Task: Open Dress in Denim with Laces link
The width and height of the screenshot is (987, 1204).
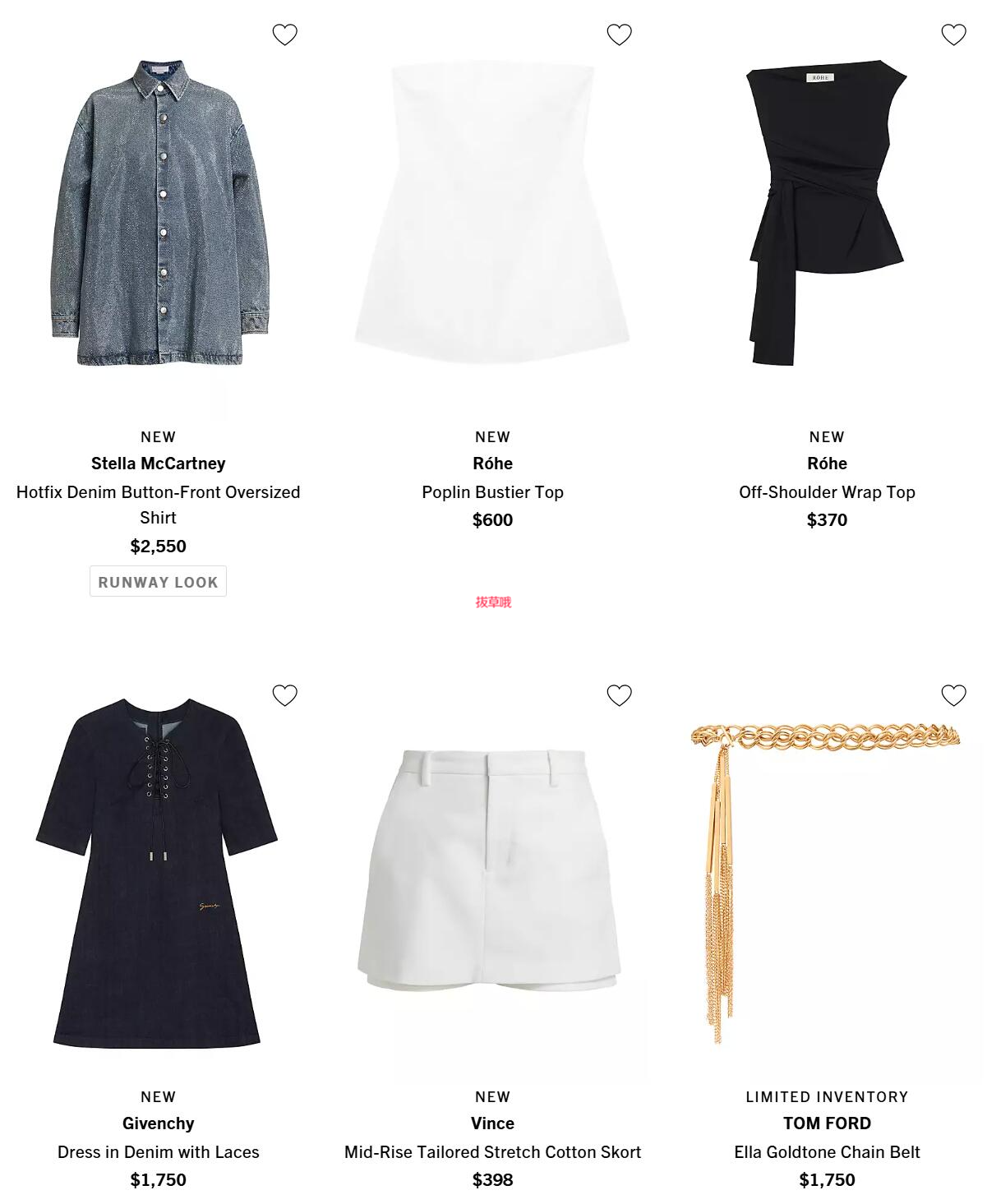Action: [158, 1152]
